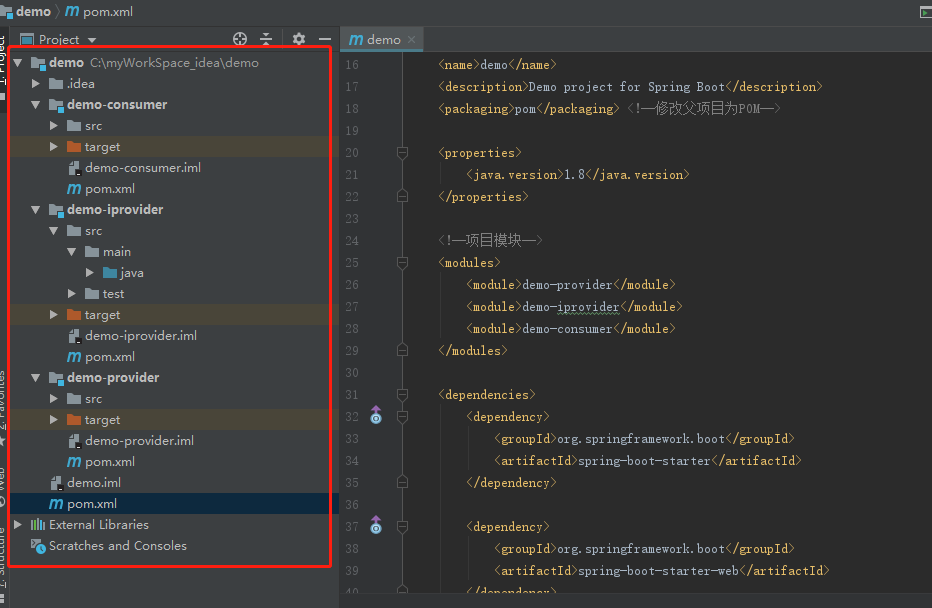This screenshot has height=608, width=932.
Task: Click the Collapse All icon in Project panel
Action: (266, 39)
